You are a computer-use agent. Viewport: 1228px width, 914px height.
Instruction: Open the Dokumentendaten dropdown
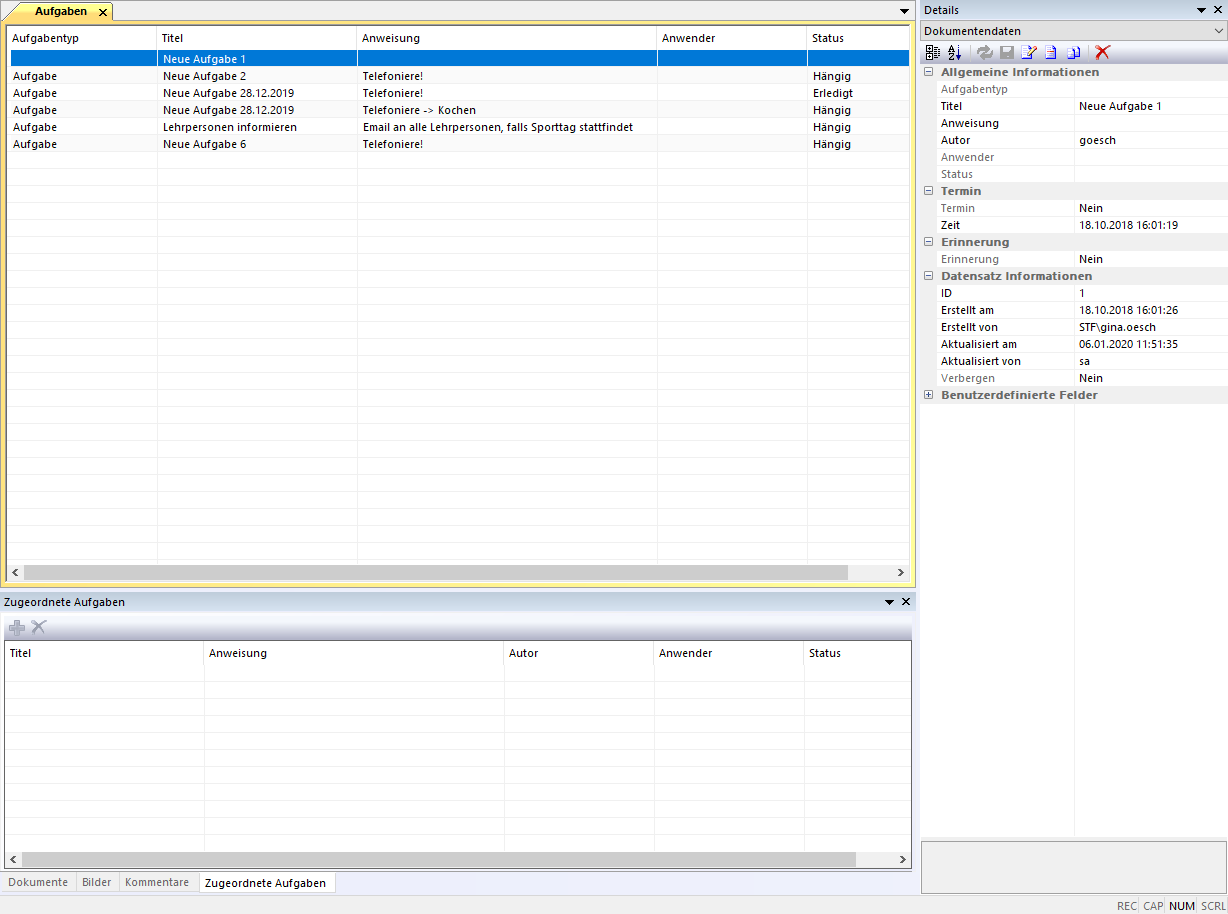pos(1218,31)
